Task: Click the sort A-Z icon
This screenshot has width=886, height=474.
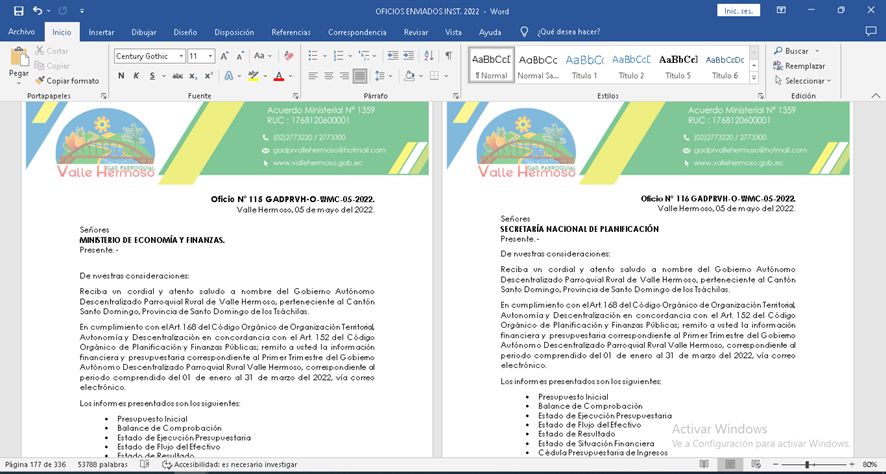Action: 429,56
